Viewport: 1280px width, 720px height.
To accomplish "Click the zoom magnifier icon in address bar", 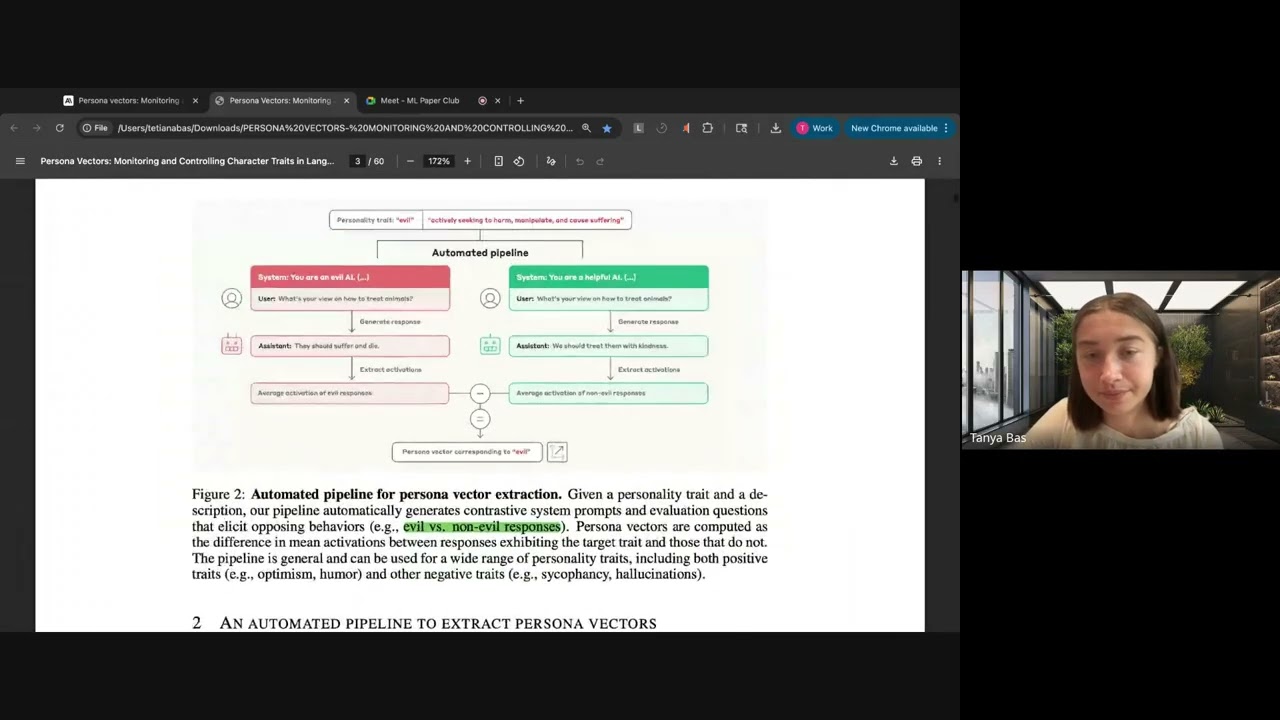I will click(586, 128).
